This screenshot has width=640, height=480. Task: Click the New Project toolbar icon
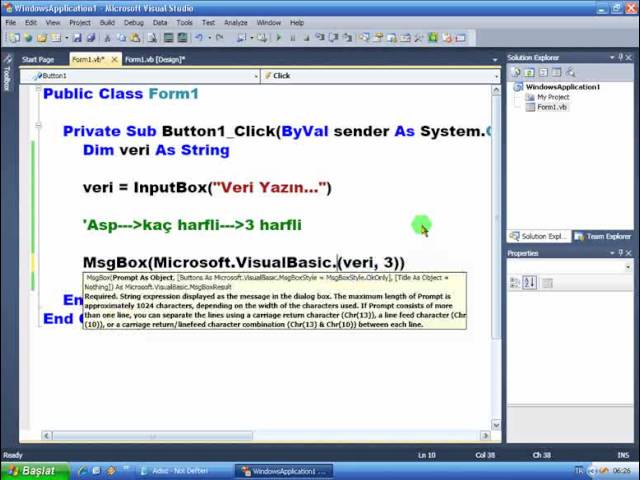pyautogui.click(x=14, y=38)
